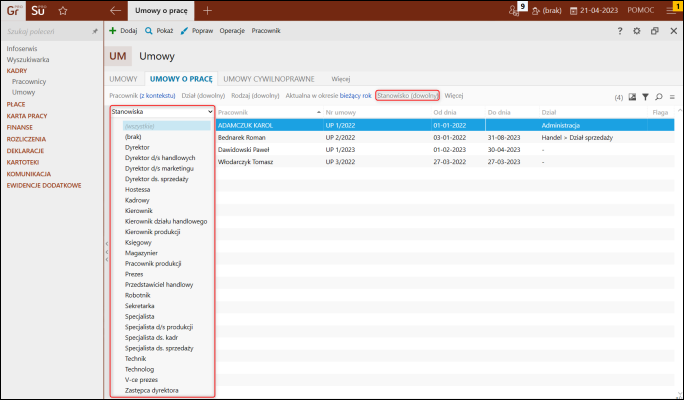Select the Włodarczyk Tomasz row

[445, 162]
